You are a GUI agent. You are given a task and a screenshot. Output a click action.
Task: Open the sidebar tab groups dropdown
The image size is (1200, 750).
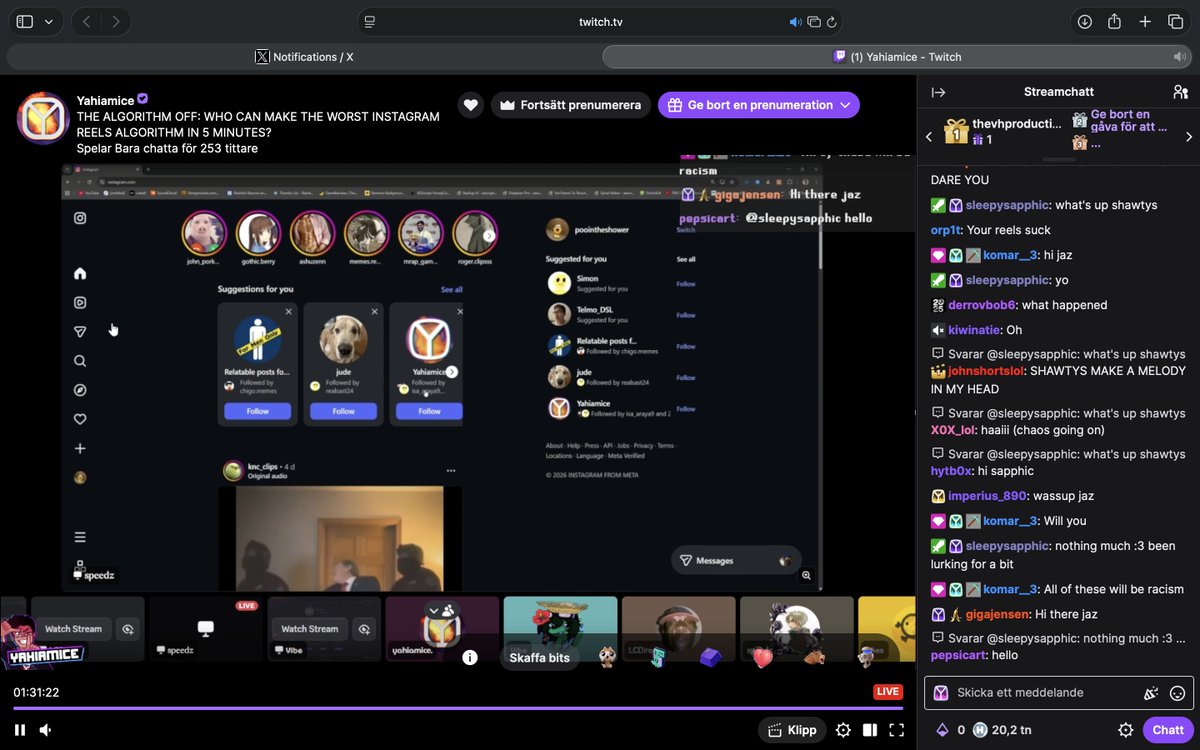point(50,21)
